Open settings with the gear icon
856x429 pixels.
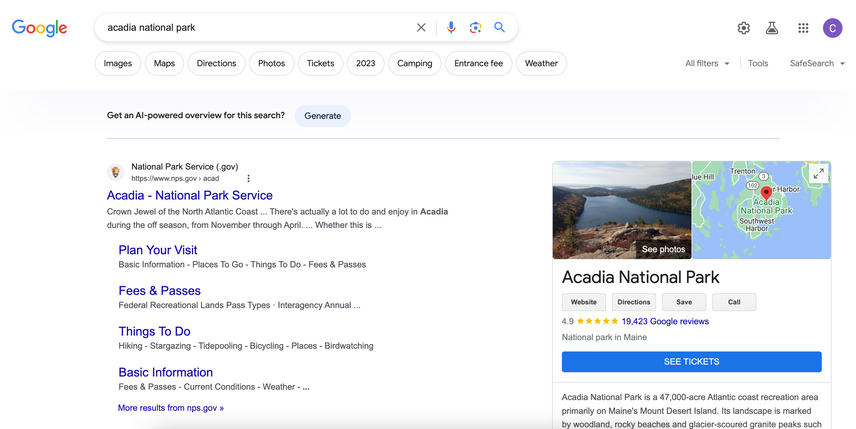click(744, 28)
